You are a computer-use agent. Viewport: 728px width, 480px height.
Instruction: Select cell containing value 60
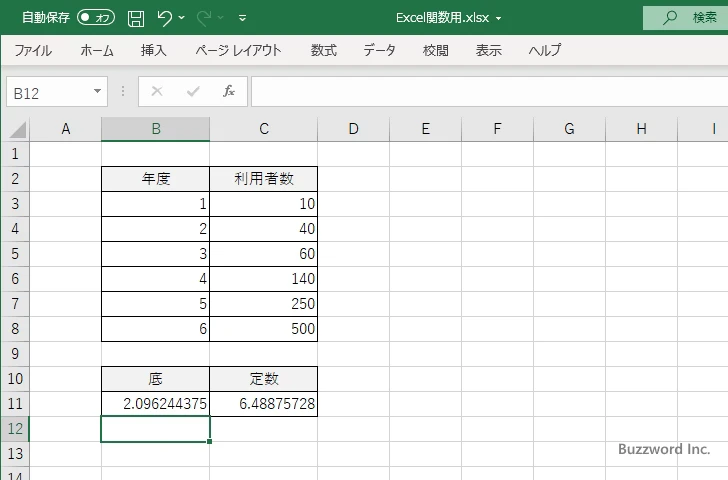[x=264, y=254]
